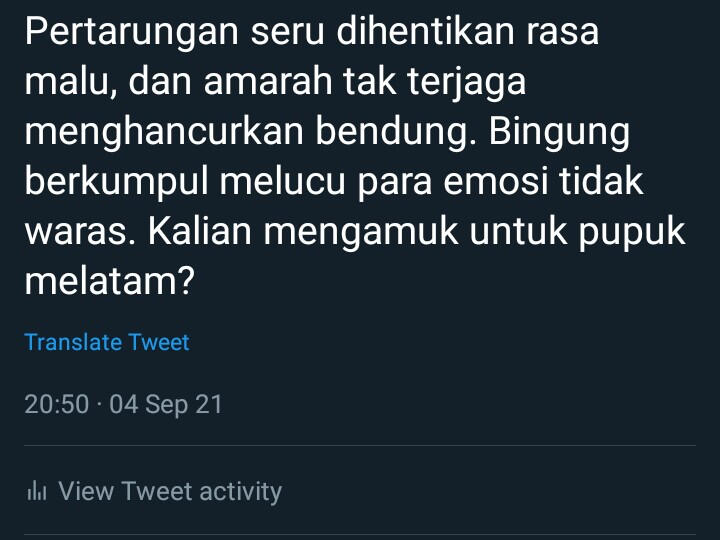Open the Tweet activity bar chart icon
Screen dimensions: 720x540
click(37, 490)
